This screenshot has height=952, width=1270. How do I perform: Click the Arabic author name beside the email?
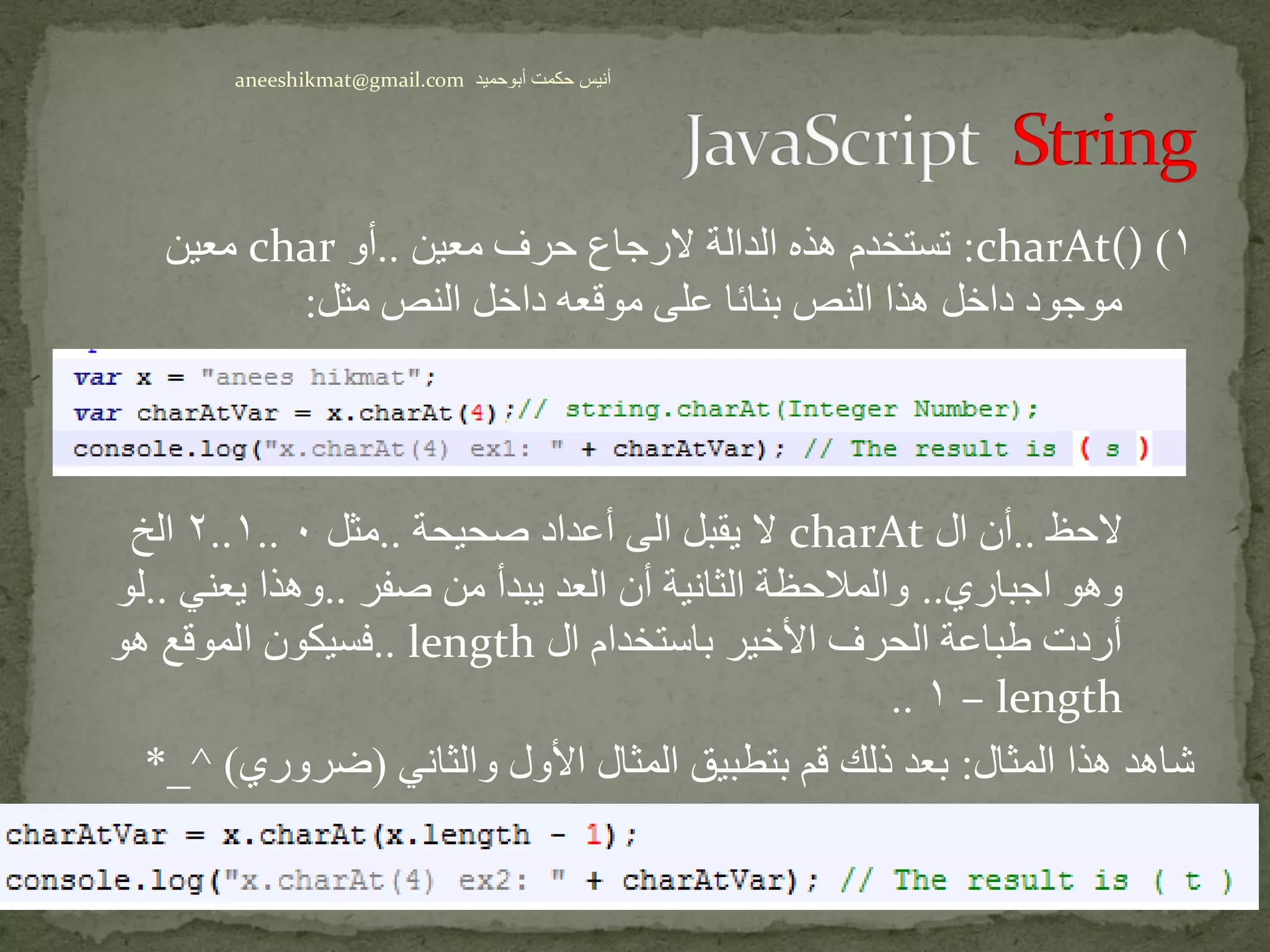pos(543,79)
